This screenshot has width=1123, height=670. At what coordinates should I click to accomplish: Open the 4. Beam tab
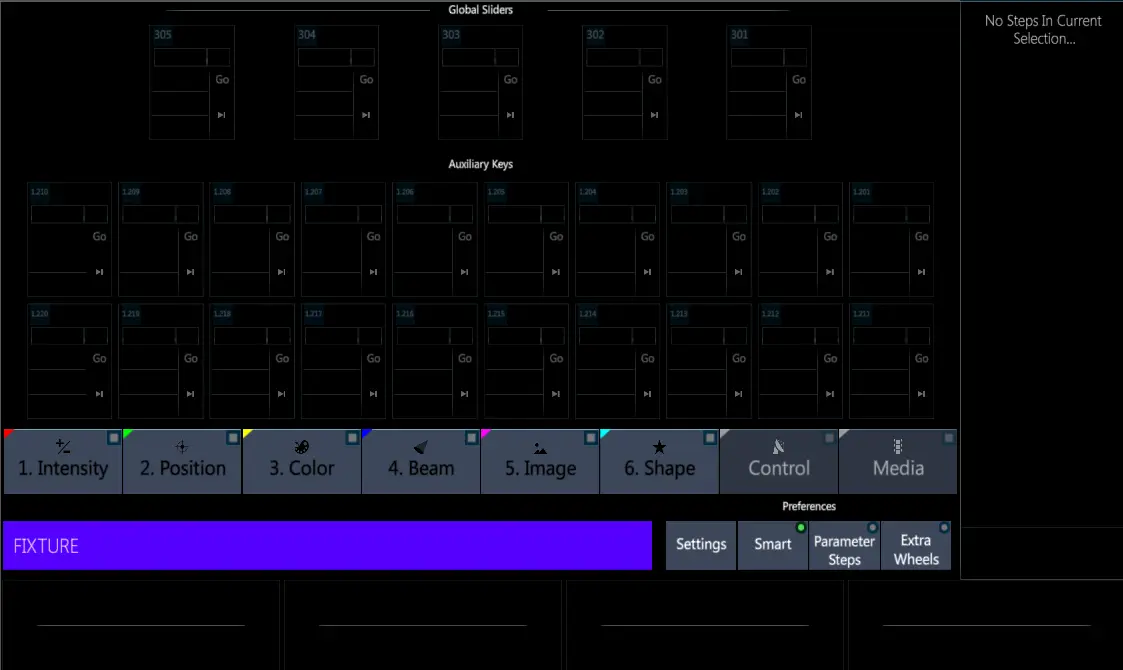click(421, 462)
